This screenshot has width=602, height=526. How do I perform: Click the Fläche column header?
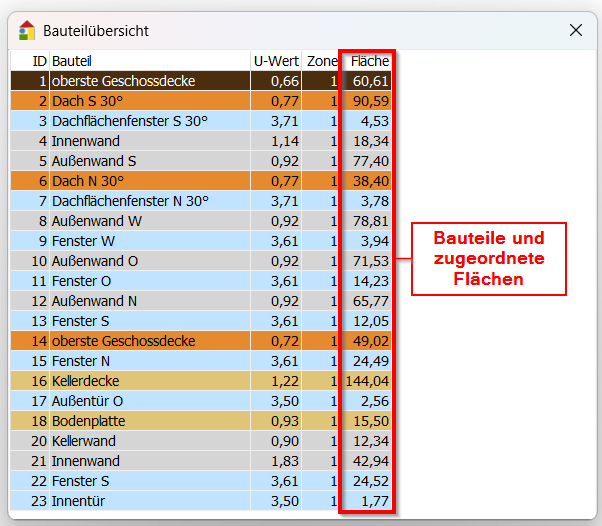pyautogui.click(x=369, y=61)
